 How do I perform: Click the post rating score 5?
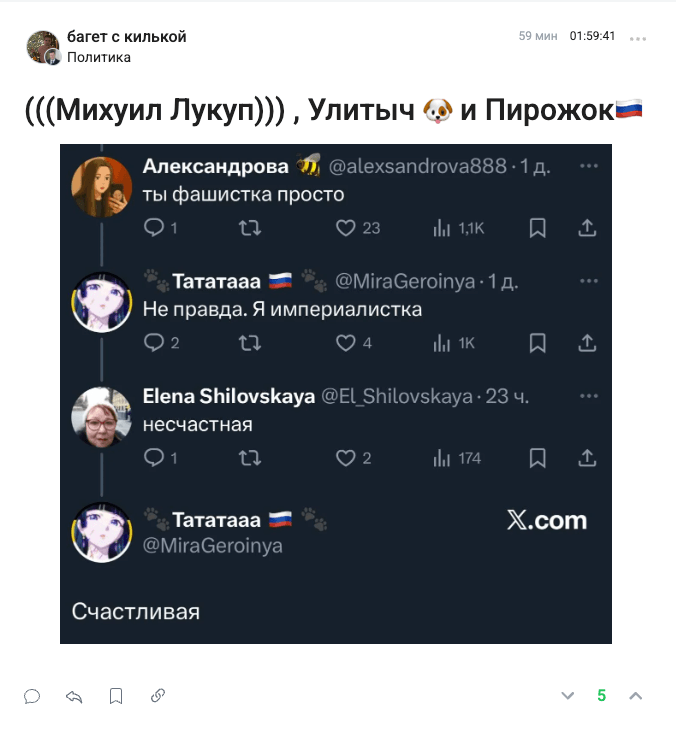click(x=601, y=696)
